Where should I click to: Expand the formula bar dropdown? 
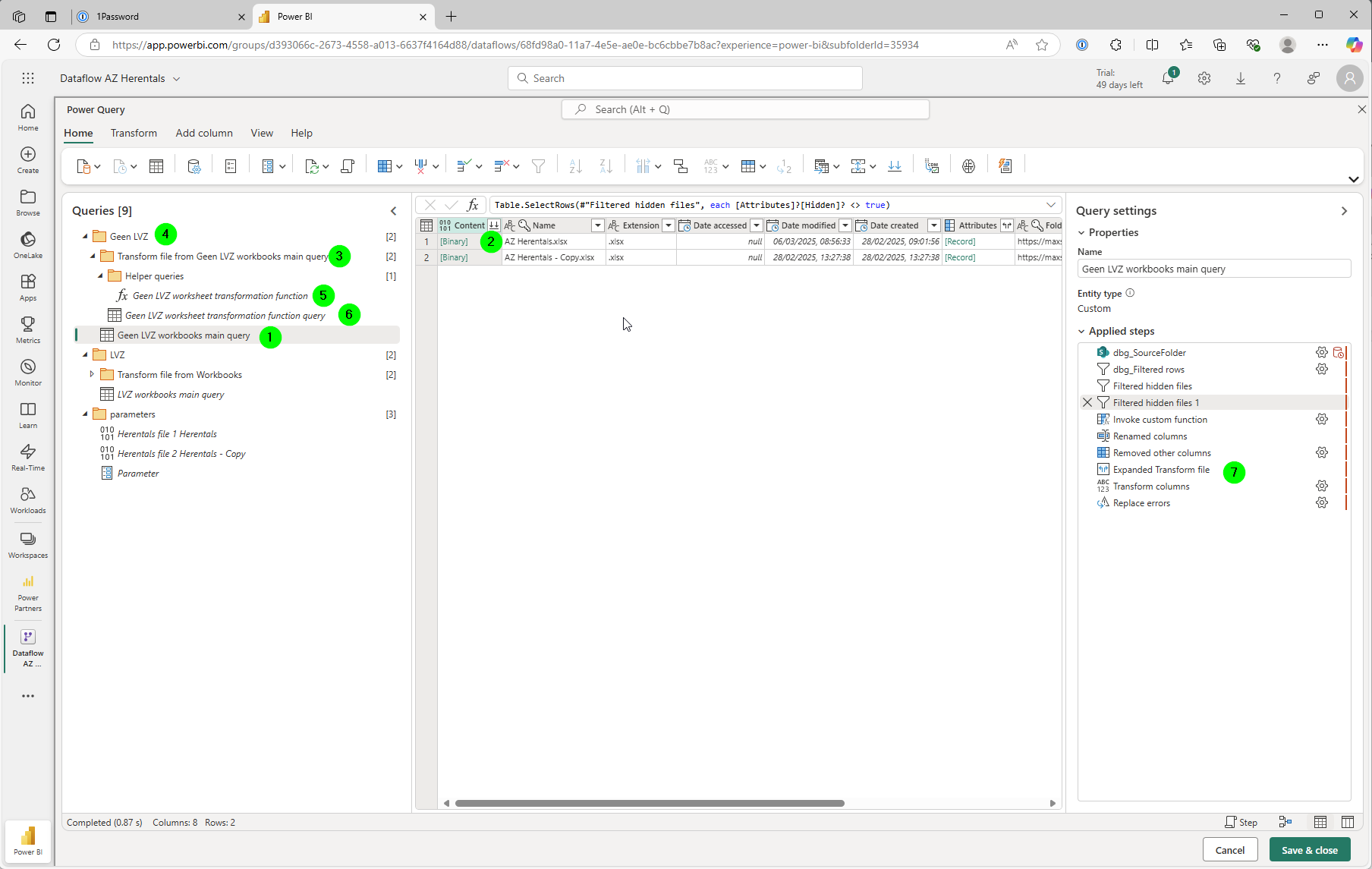pyautogui.click(x=1051, y=205)
